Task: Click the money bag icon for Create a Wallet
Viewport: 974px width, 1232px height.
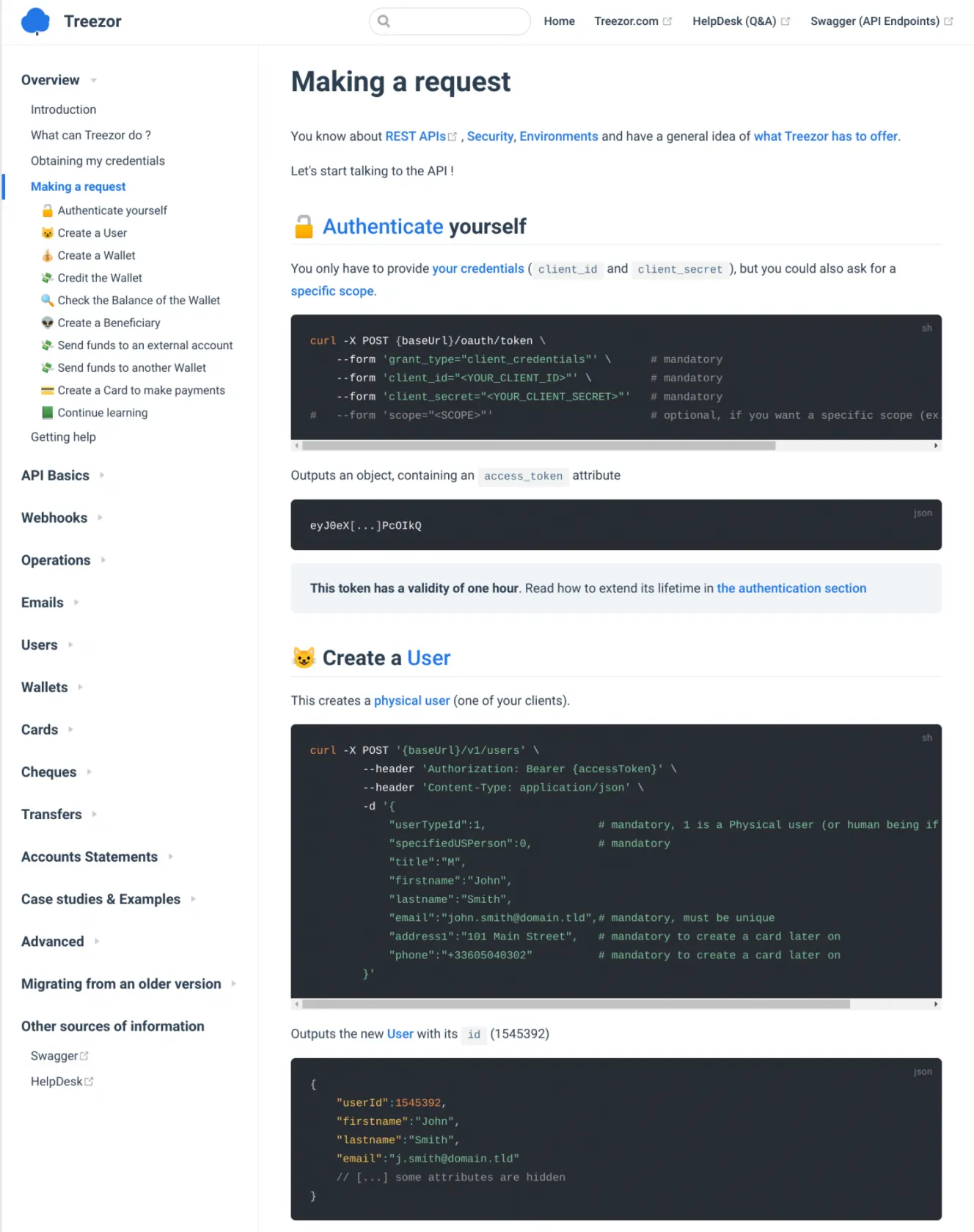Action: point(48,256)
